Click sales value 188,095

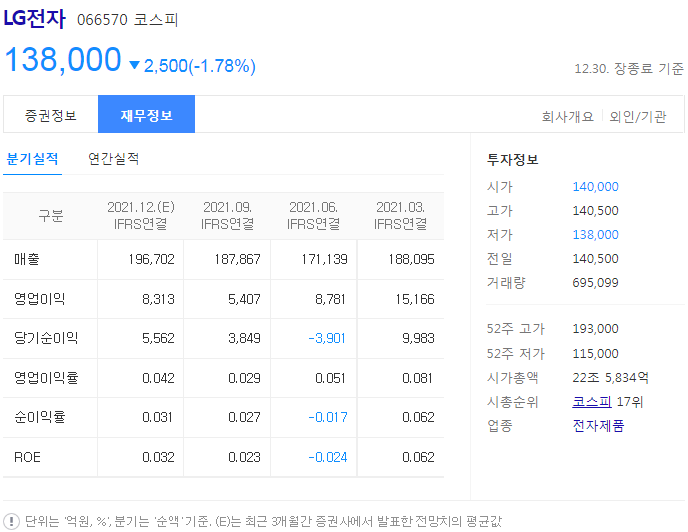(x=411, y=259)
